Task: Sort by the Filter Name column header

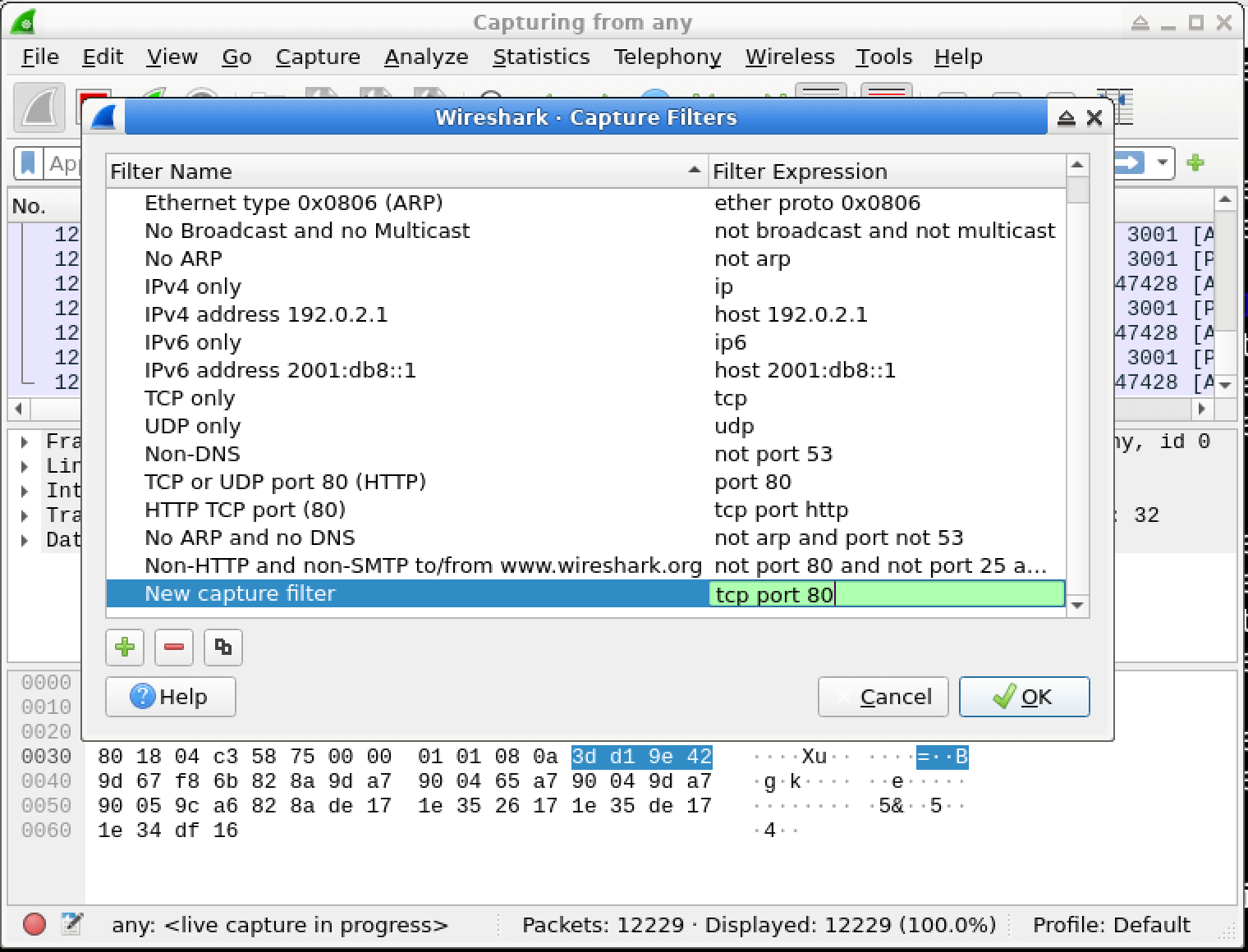Action: coord(406,172)
